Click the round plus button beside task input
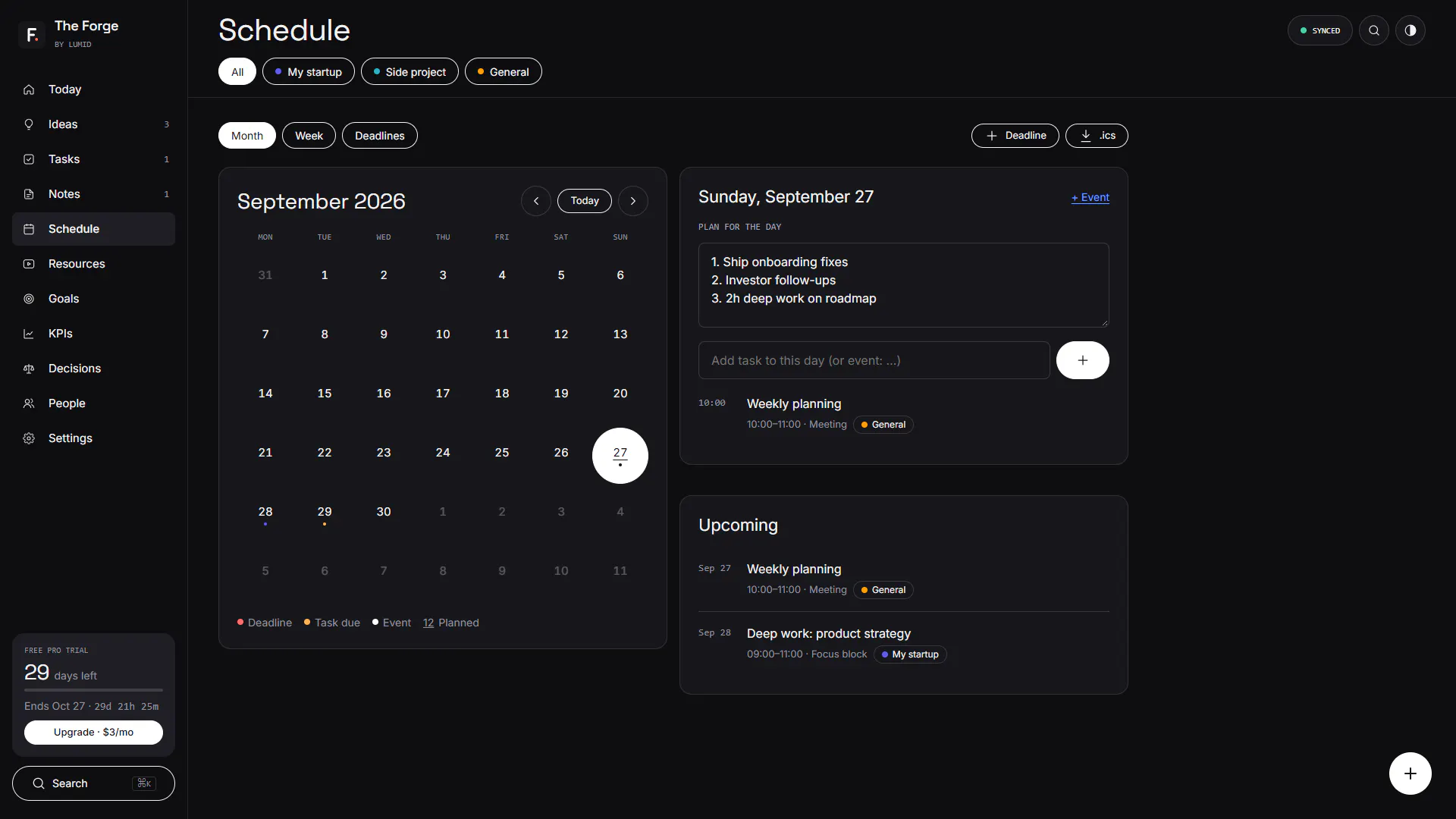This screenshot has width=1456, height=819. click(x=1082, y=360)
